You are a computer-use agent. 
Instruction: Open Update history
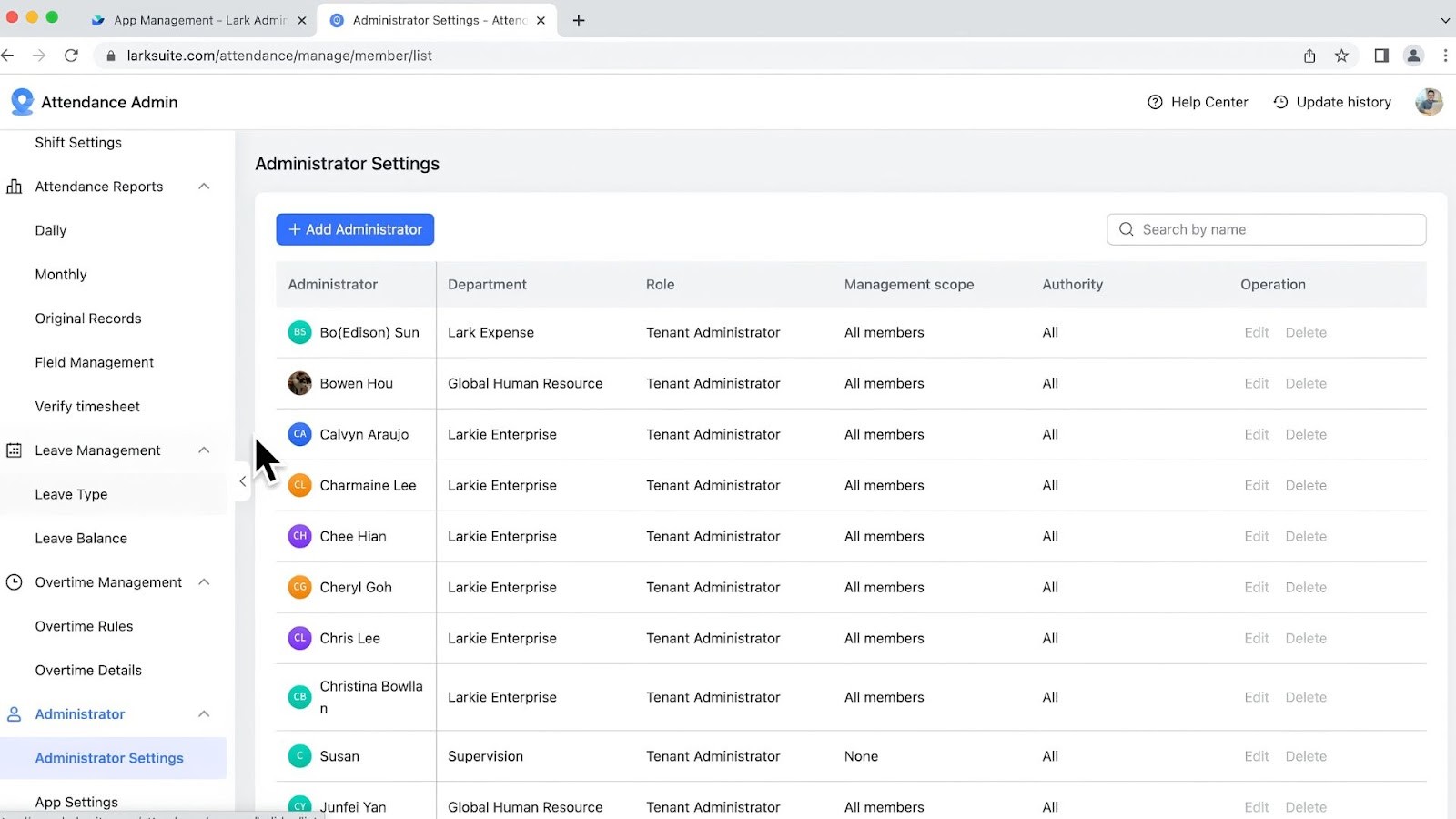[1331, 102]
